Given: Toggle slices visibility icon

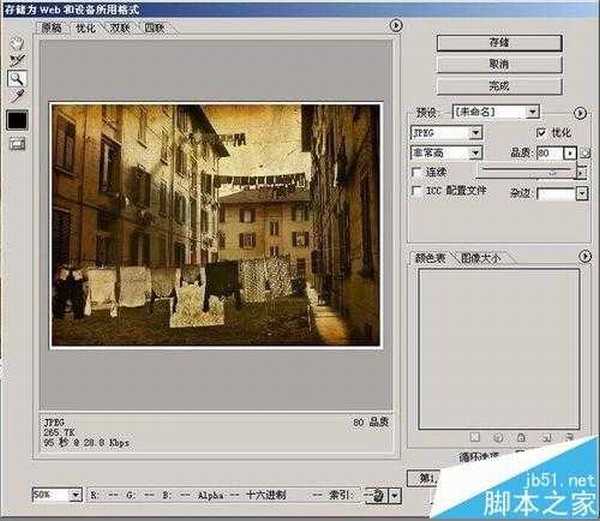Looking at the screenshot, I should 17,145.
